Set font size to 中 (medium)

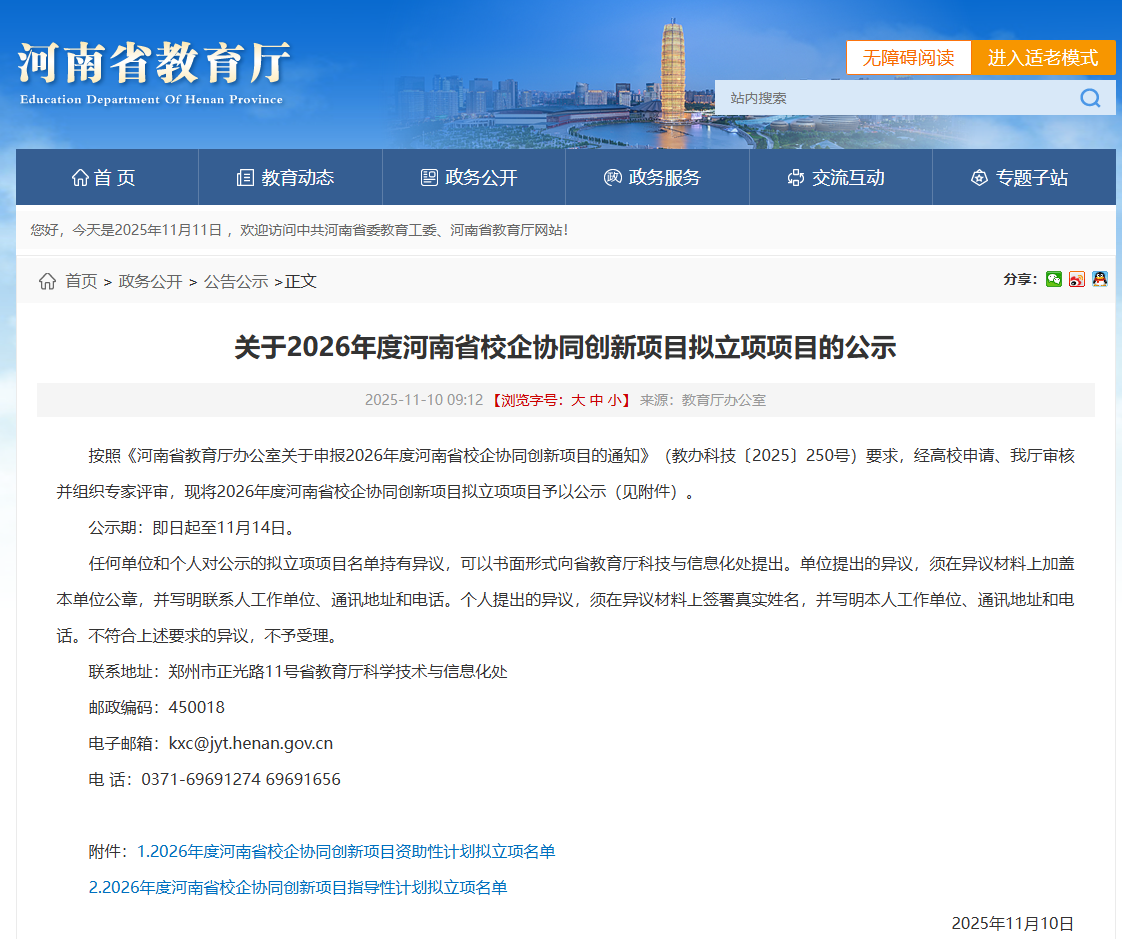(x=596, y=400)
